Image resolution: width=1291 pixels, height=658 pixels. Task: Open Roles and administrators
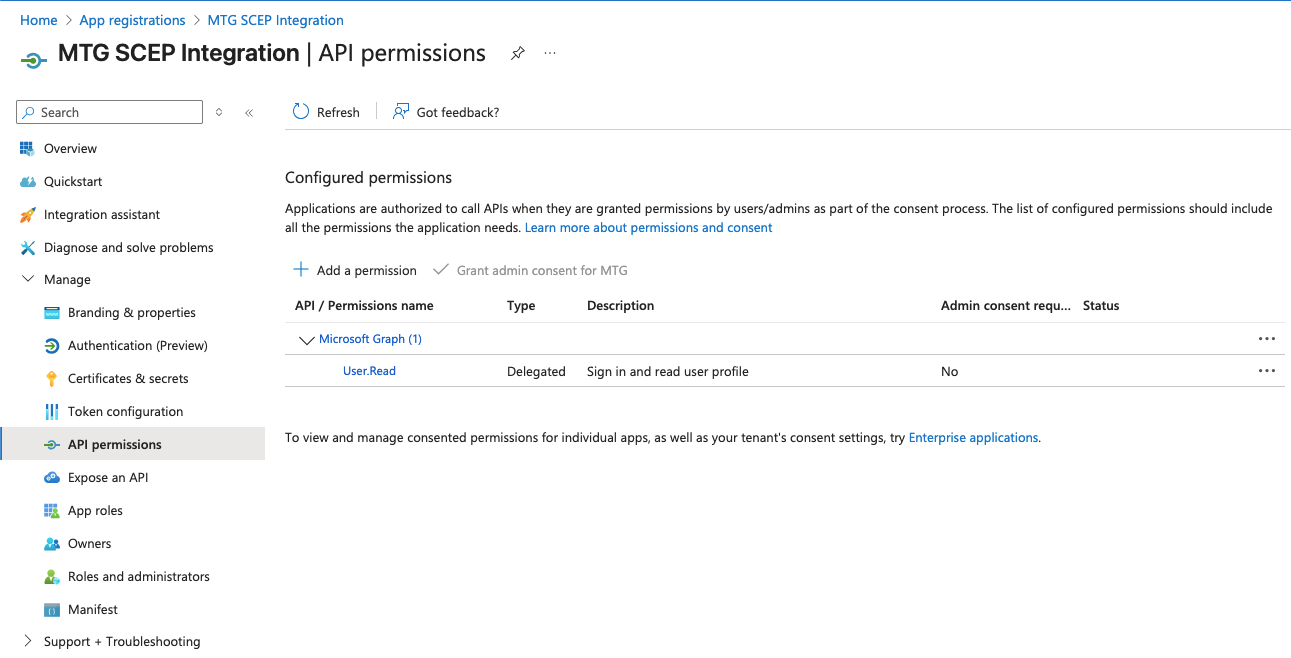point(138,576)
